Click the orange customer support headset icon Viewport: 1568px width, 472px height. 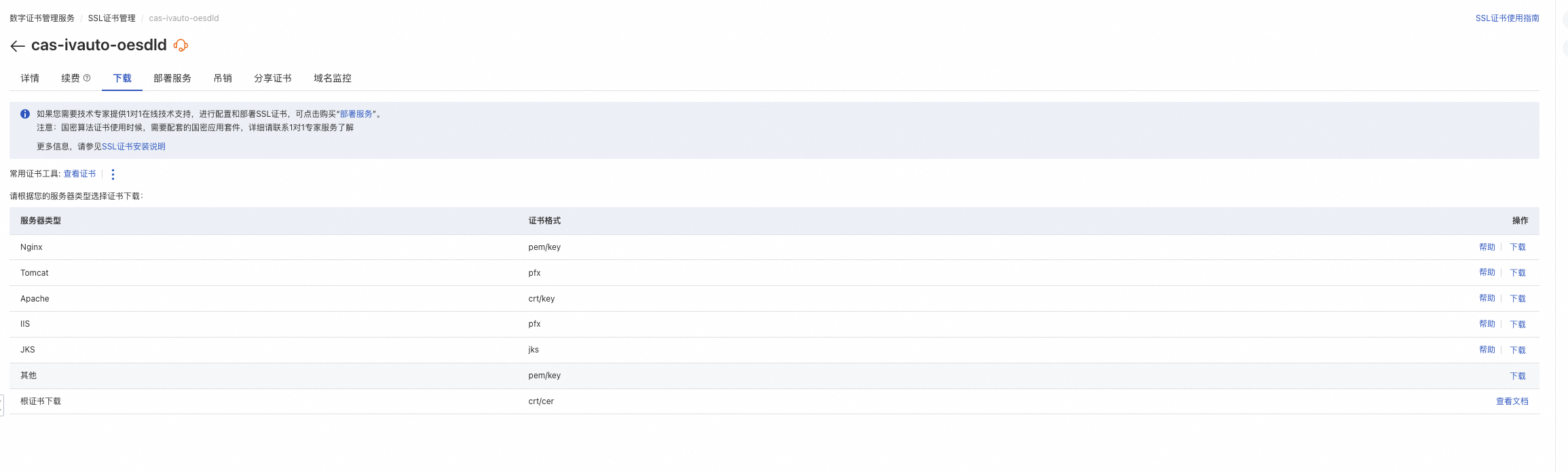point(181,46)
